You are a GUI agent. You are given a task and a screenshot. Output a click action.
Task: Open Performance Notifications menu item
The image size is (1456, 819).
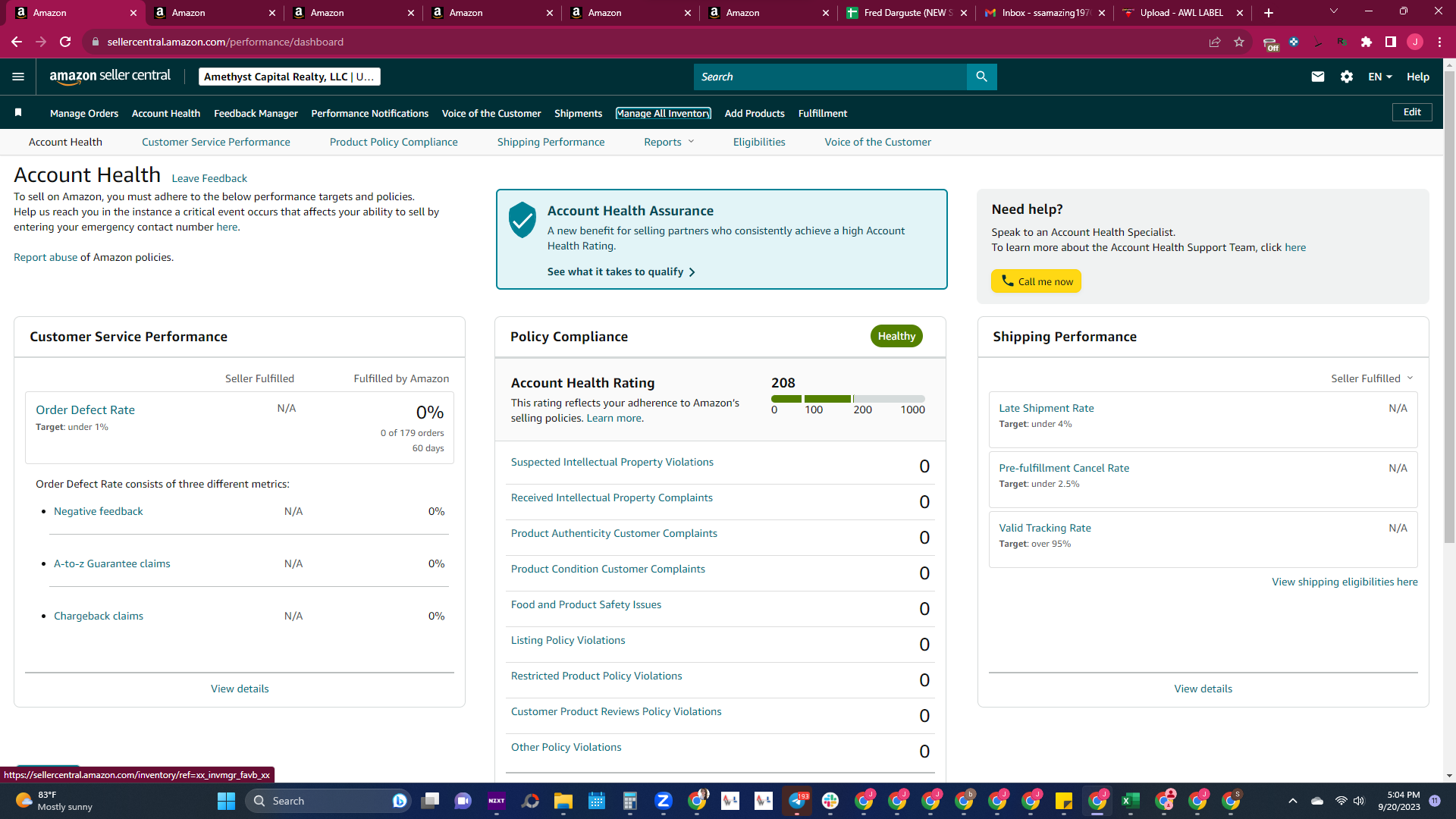(x=370, y=113)
